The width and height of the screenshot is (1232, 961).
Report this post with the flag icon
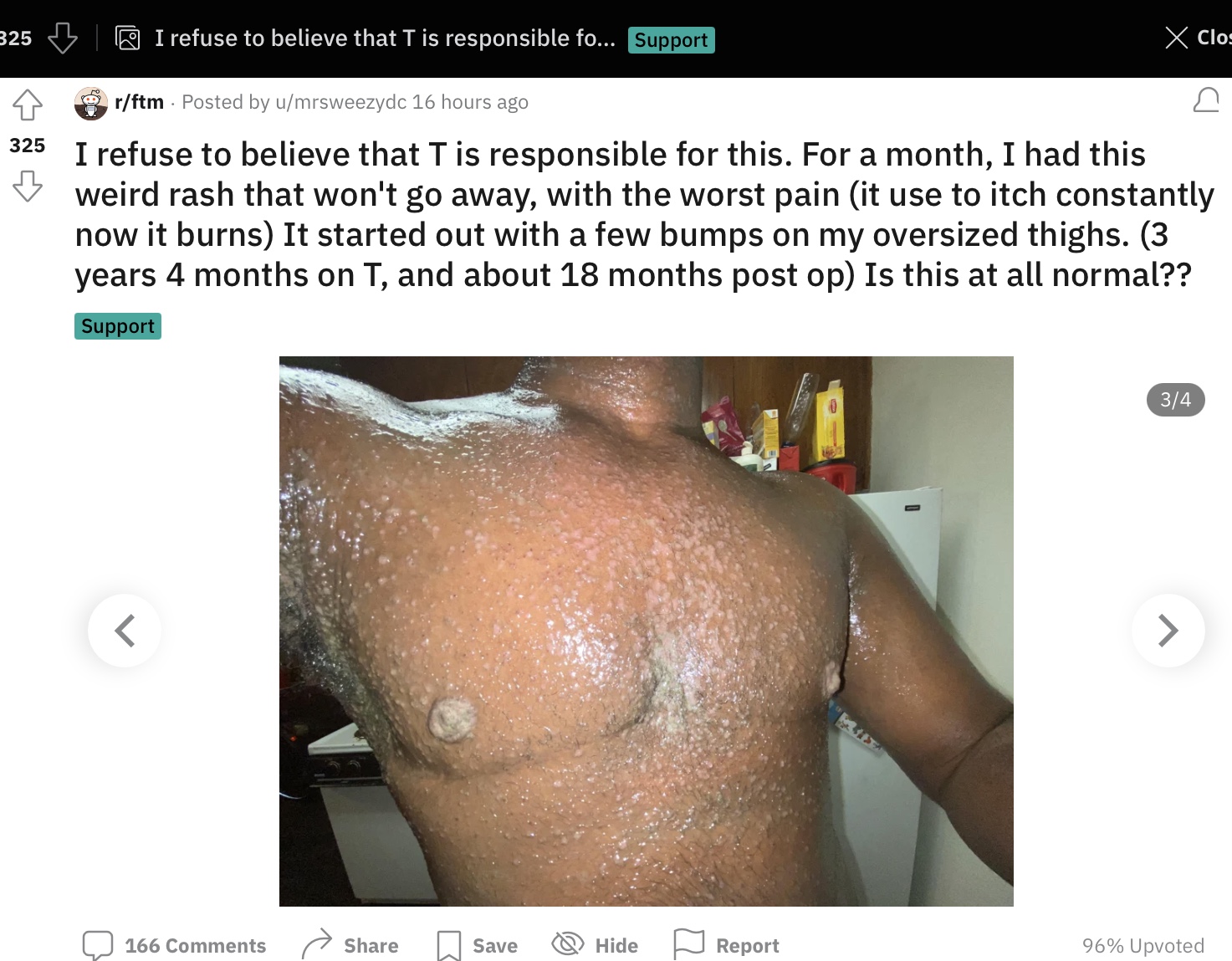726,945
